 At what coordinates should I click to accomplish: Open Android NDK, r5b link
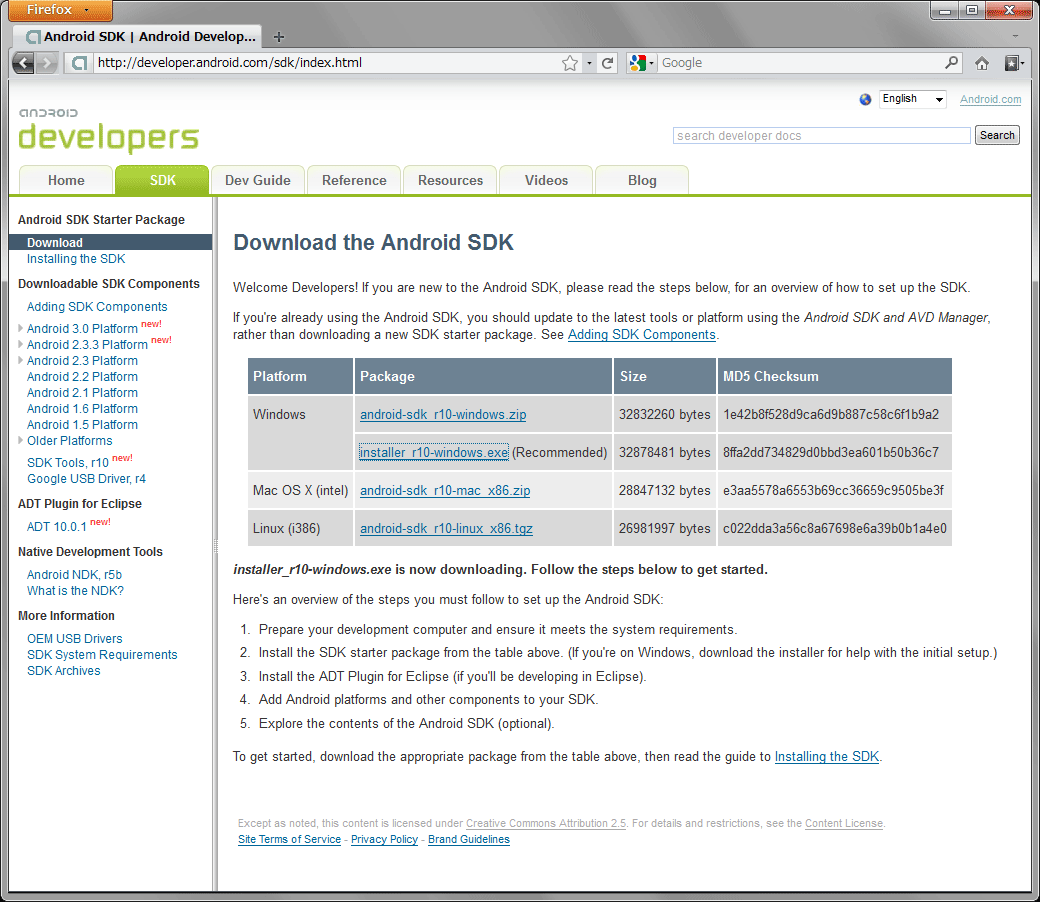click(x=74, y=574)
